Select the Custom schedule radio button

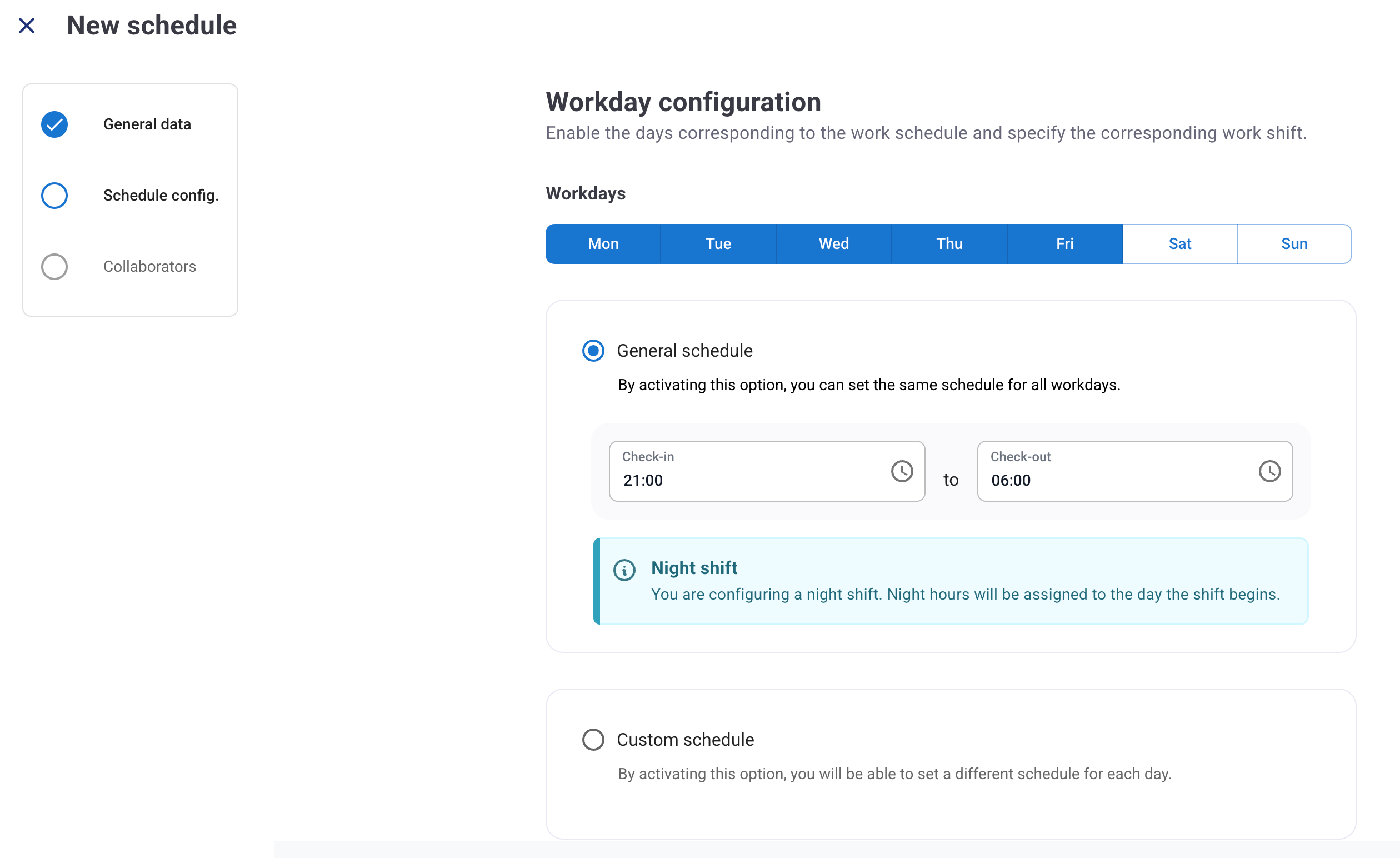click(x=593, y=739)
